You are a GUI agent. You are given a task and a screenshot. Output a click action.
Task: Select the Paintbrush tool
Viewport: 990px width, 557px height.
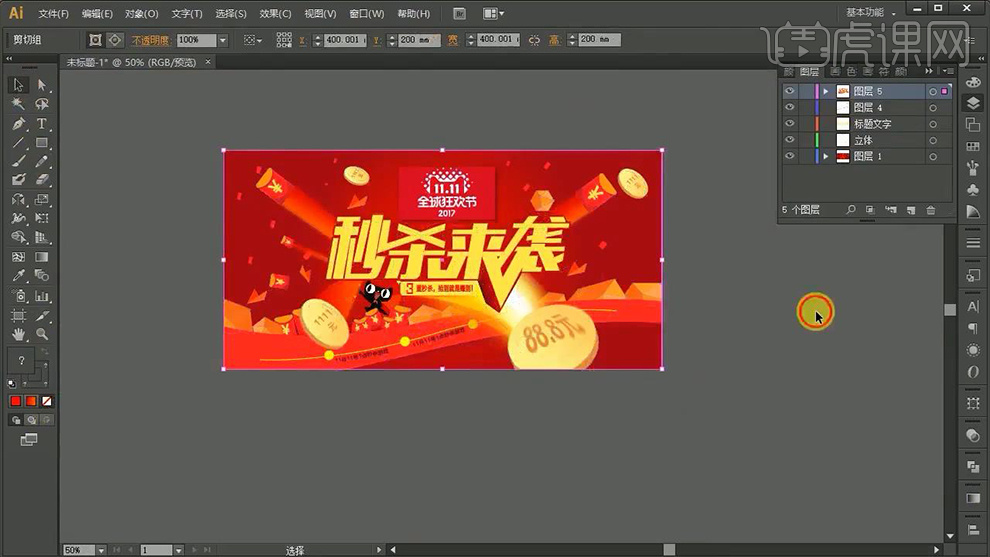18,161
